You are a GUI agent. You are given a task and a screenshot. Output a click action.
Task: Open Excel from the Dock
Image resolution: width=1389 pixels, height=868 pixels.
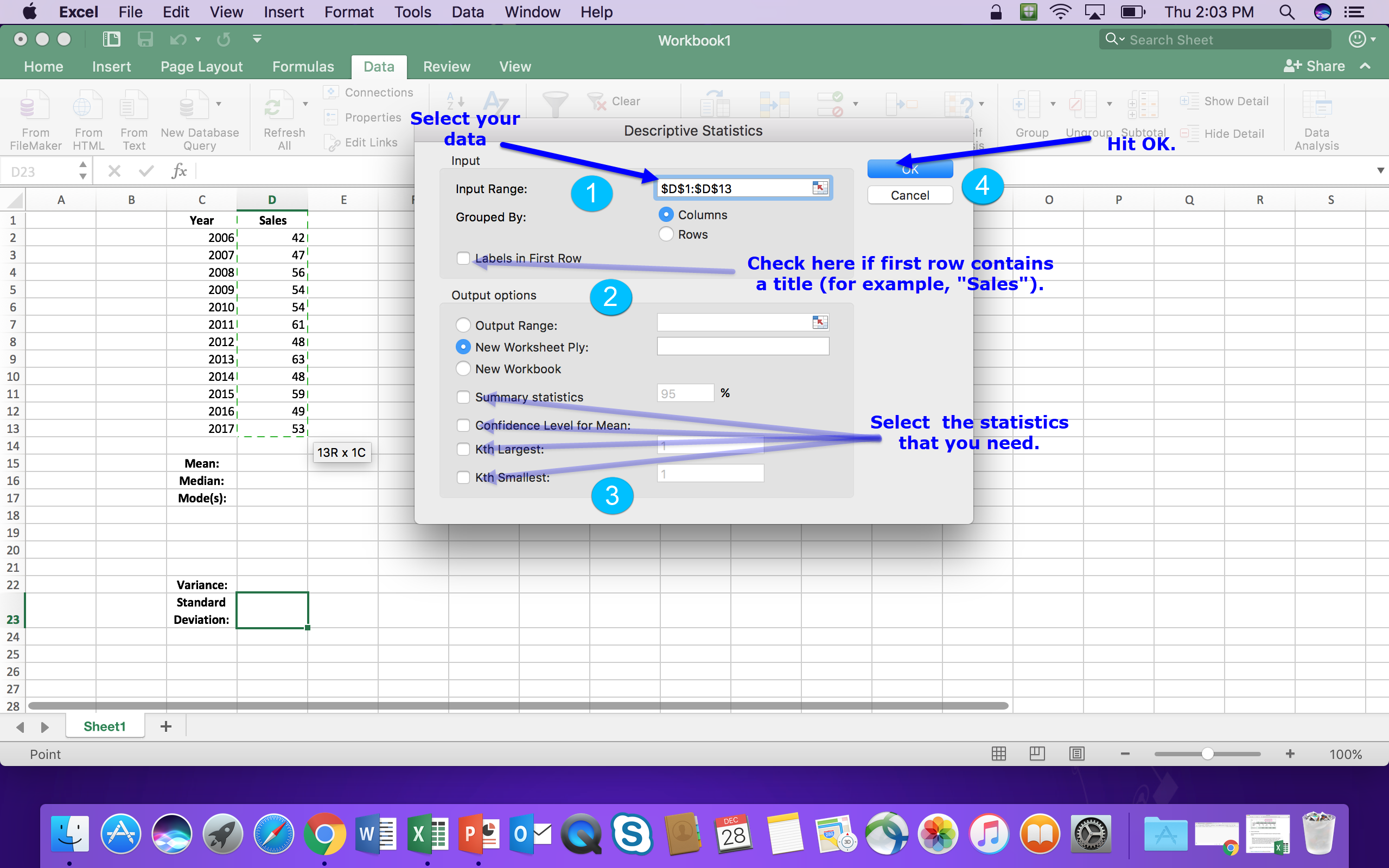pyautogui.click(x=427, y=834)
